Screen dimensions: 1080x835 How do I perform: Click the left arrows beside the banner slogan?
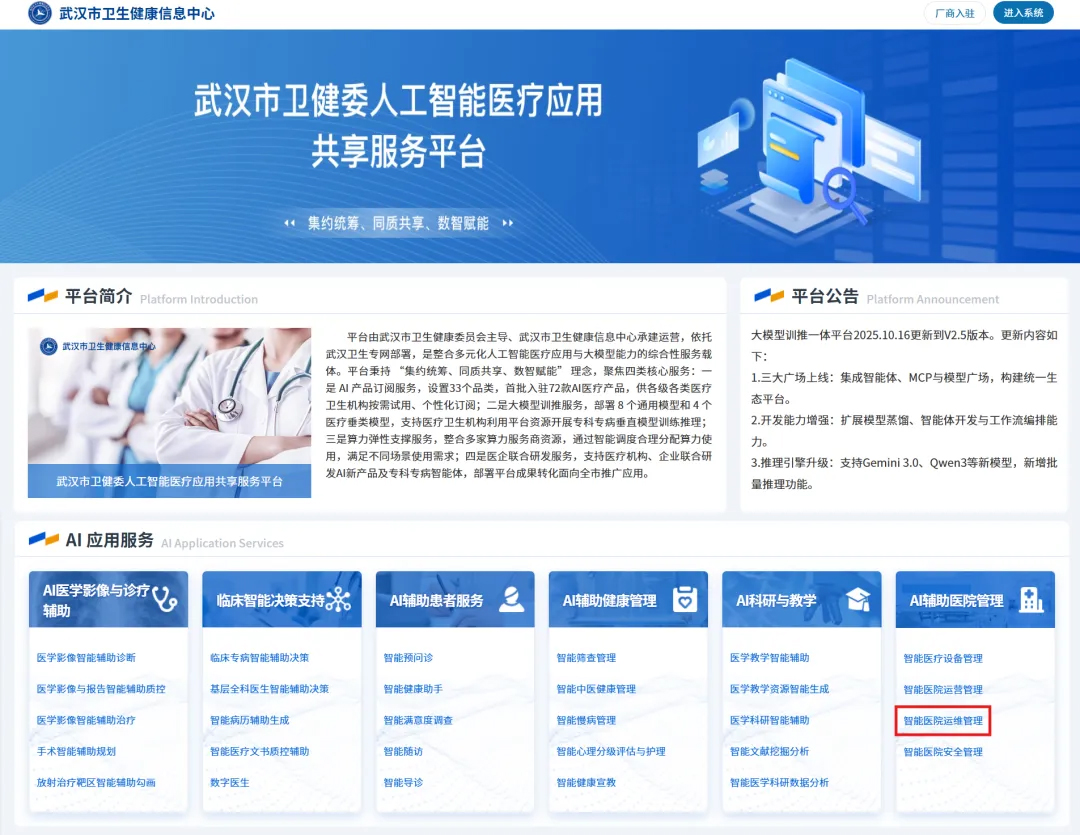coord(289,223)
